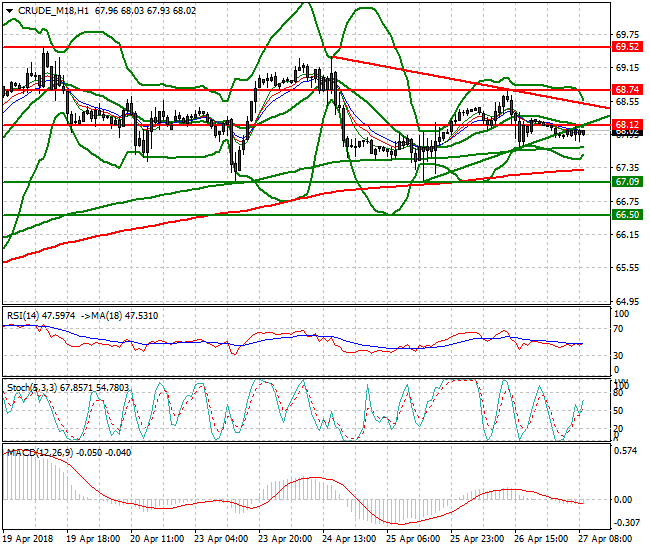Select the MACD scale value 0.00
Image resolution: width=650 pixels, height=550 pixels.
[x=623, y=500]
